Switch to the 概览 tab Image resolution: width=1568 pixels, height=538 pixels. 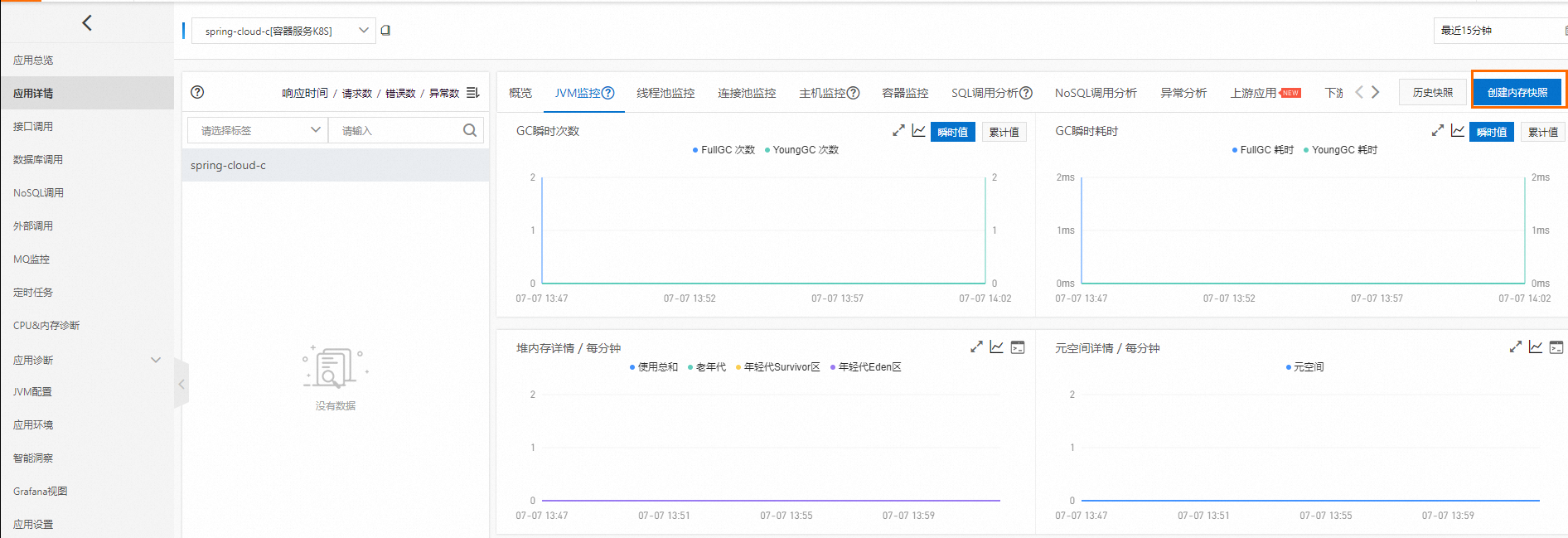(x=520, y=93)
